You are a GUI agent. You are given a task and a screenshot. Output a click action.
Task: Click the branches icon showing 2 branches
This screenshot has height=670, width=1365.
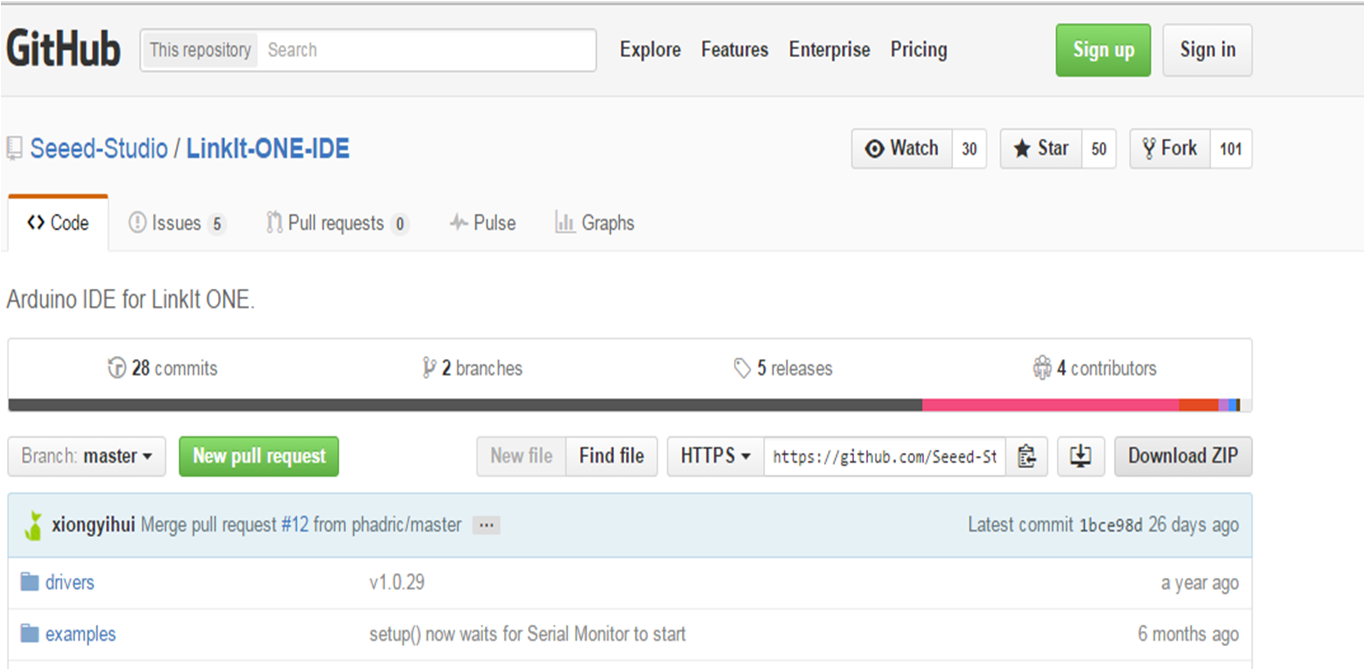click(x=430, y=368)
